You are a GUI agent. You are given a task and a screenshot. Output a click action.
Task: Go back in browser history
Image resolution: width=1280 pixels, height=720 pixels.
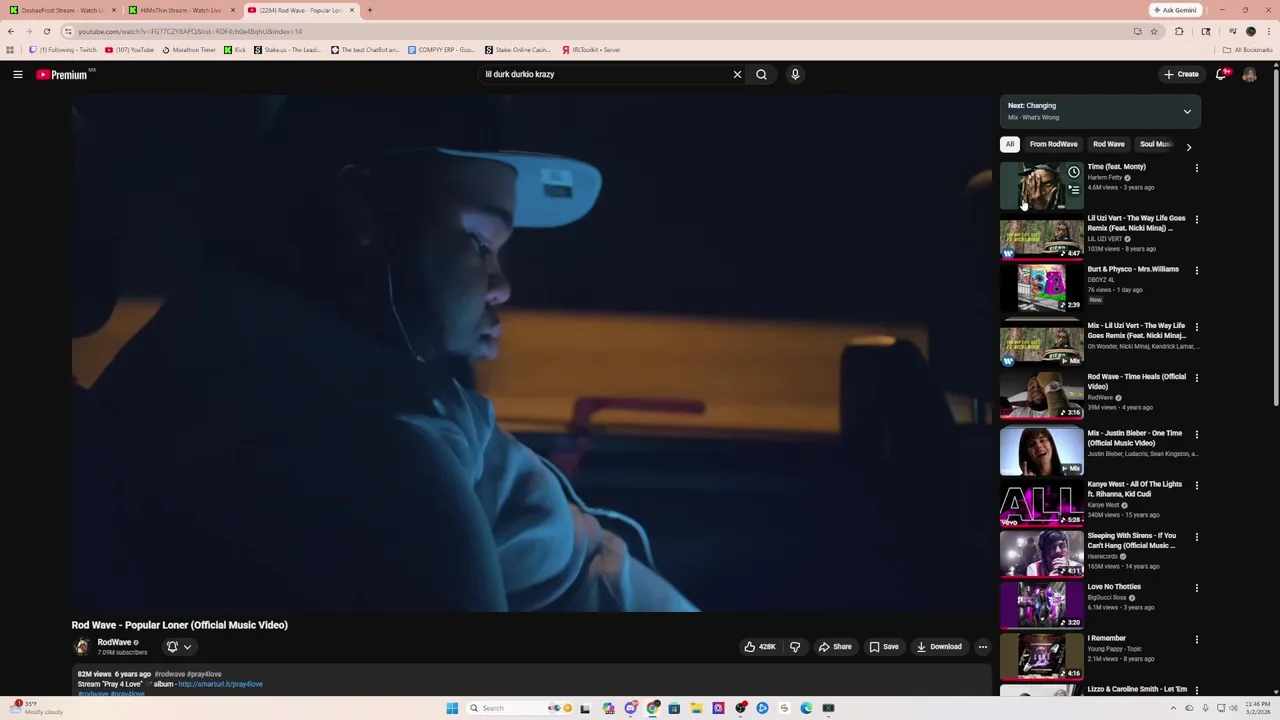tap(11, 31)
